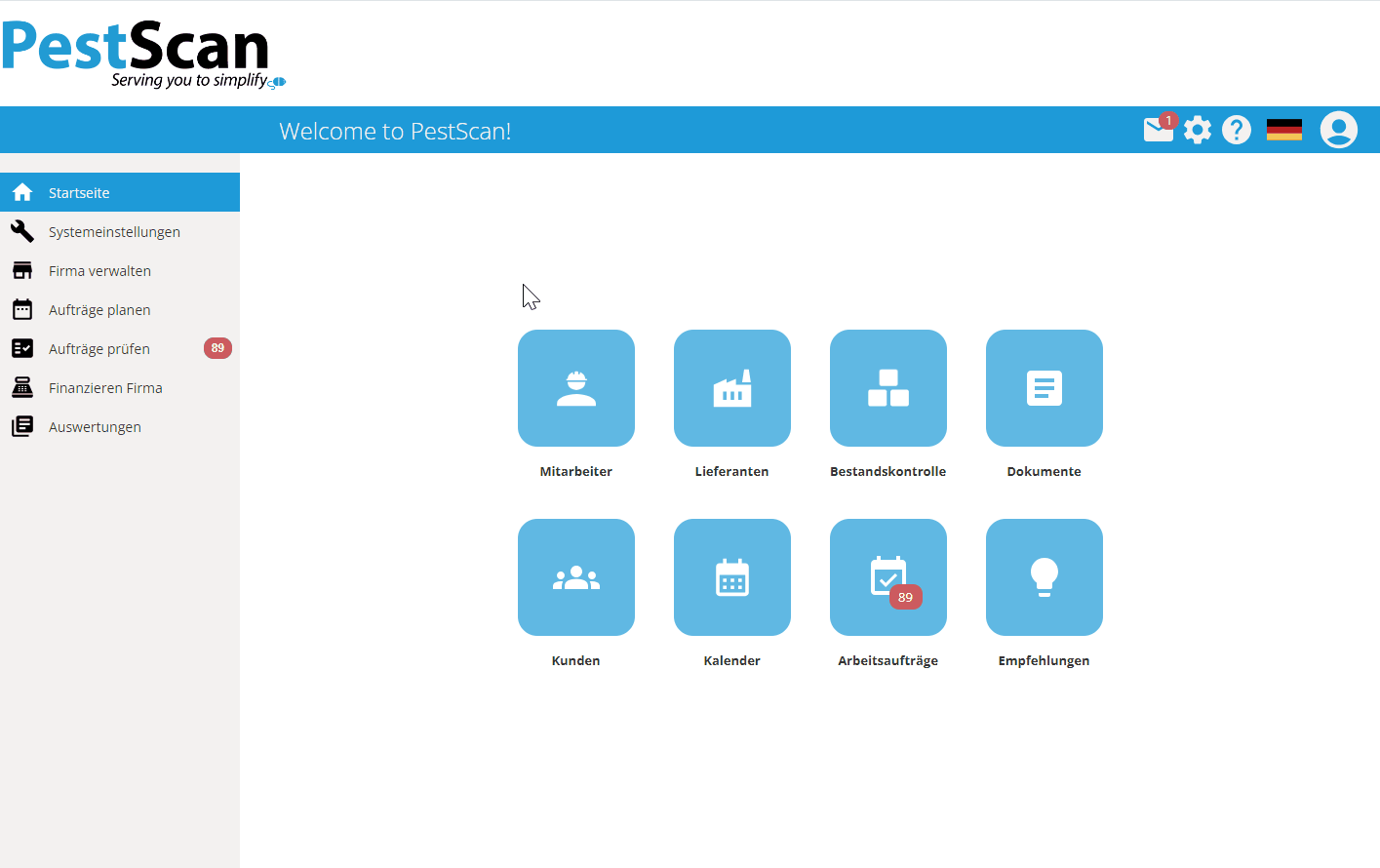Open Aufträge prüfen in the sidebar
The image size is (1380, 868).
click(120, 348)
